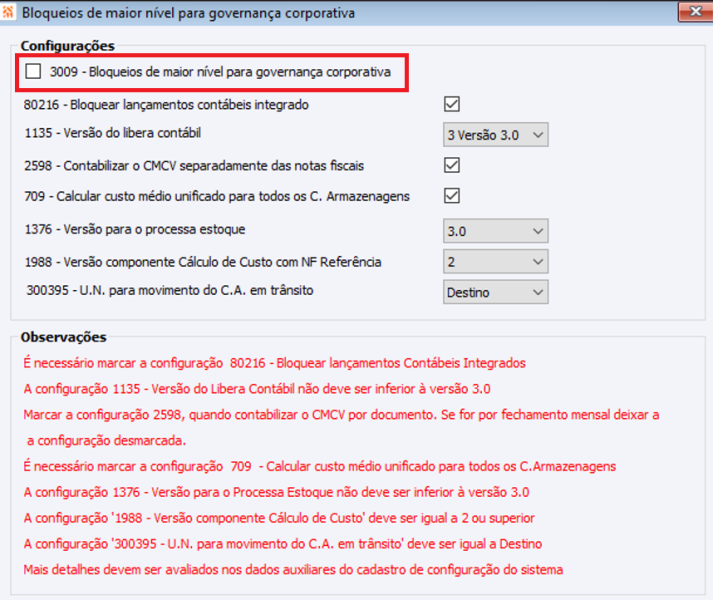This screenshot has height=600, width=713.
Task: Enable checkbox 3009 Bloqueios de maior nível
Action: 33,71
